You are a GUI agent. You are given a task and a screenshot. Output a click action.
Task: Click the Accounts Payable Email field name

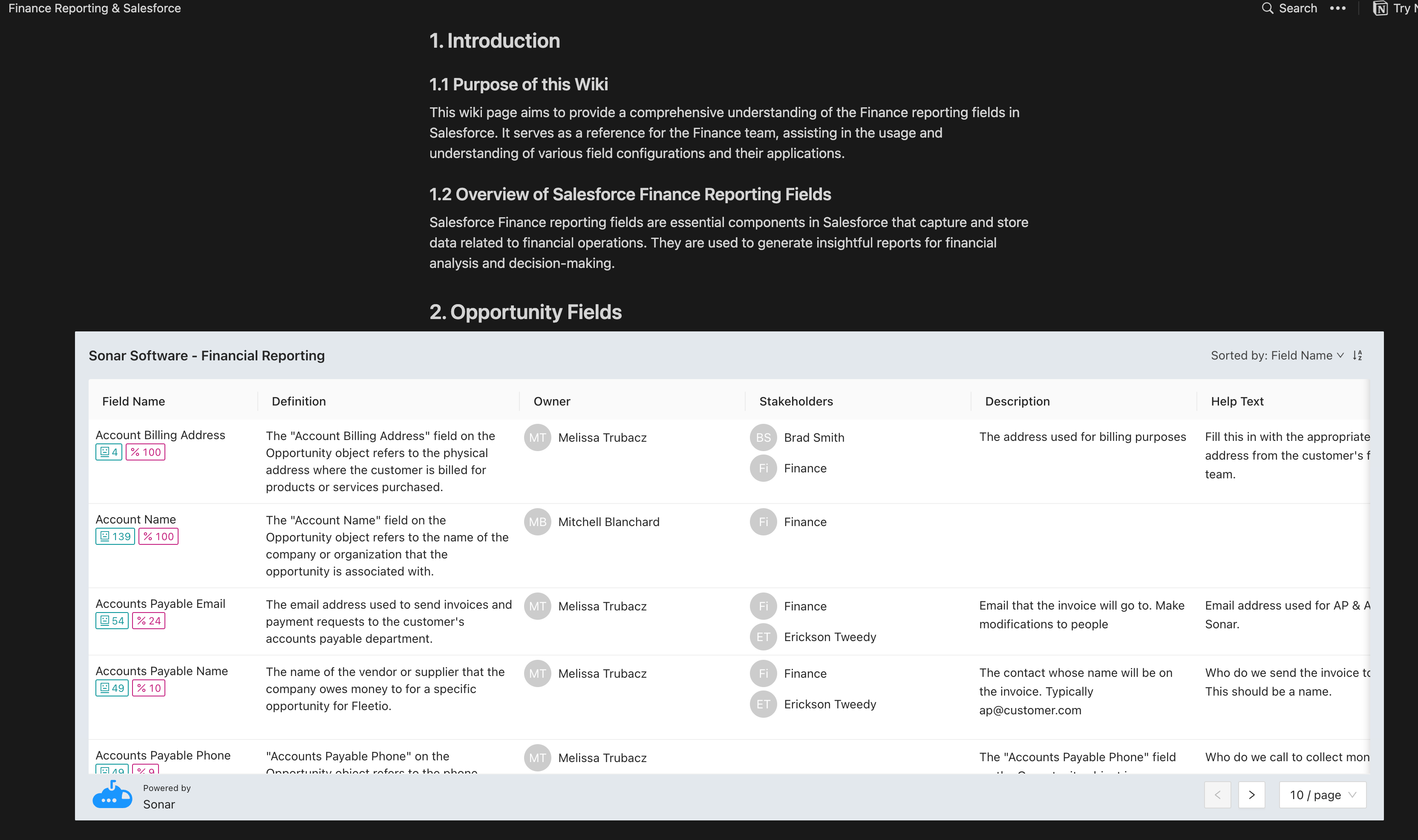tap(160, 604)
